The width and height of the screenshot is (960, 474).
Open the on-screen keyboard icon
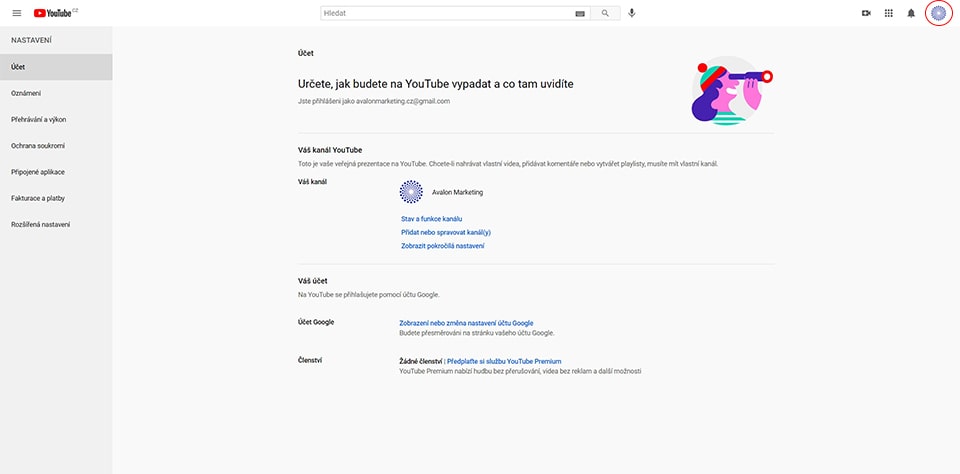(x=580, y=13)
